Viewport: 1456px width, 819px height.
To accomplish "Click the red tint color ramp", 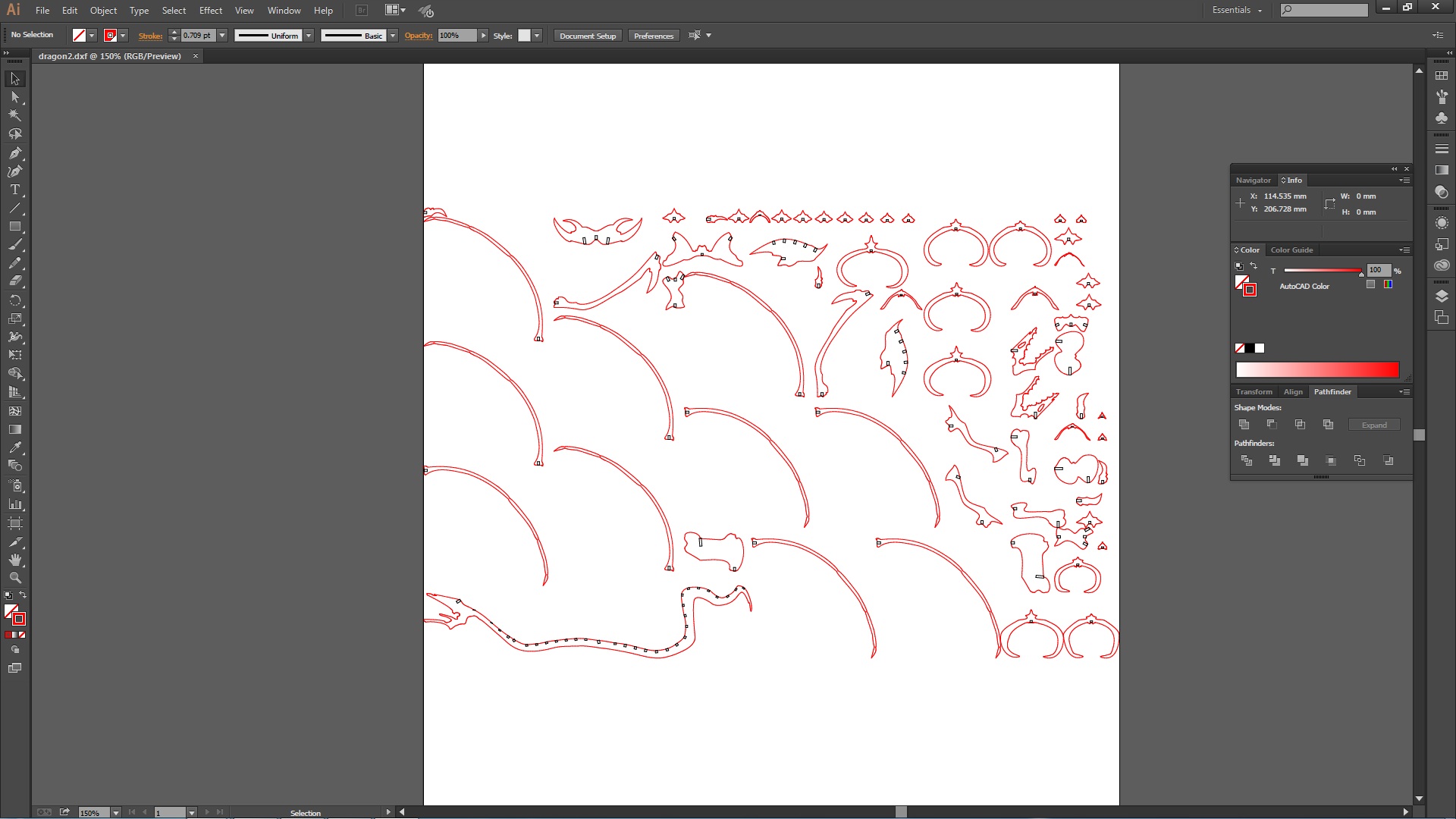I will pos(1316,369).
